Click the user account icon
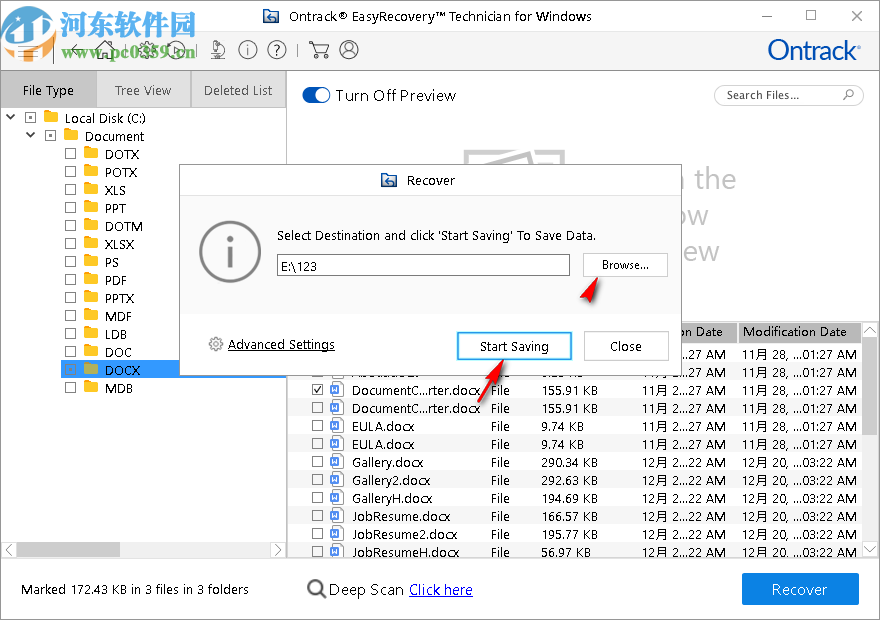 [348, 49]
